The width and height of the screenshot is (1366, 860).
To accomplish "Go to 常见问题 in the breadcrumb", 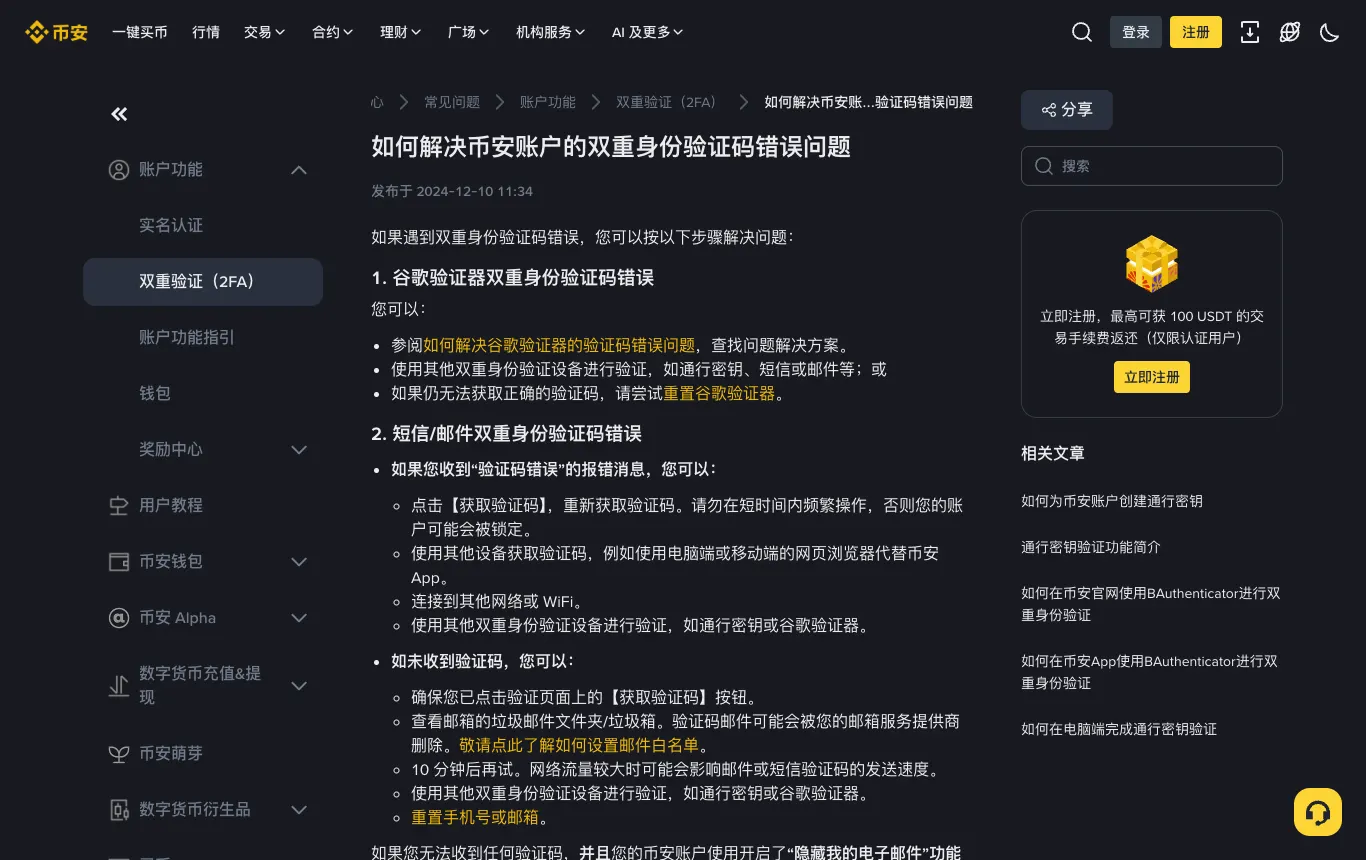I will 452,102.
